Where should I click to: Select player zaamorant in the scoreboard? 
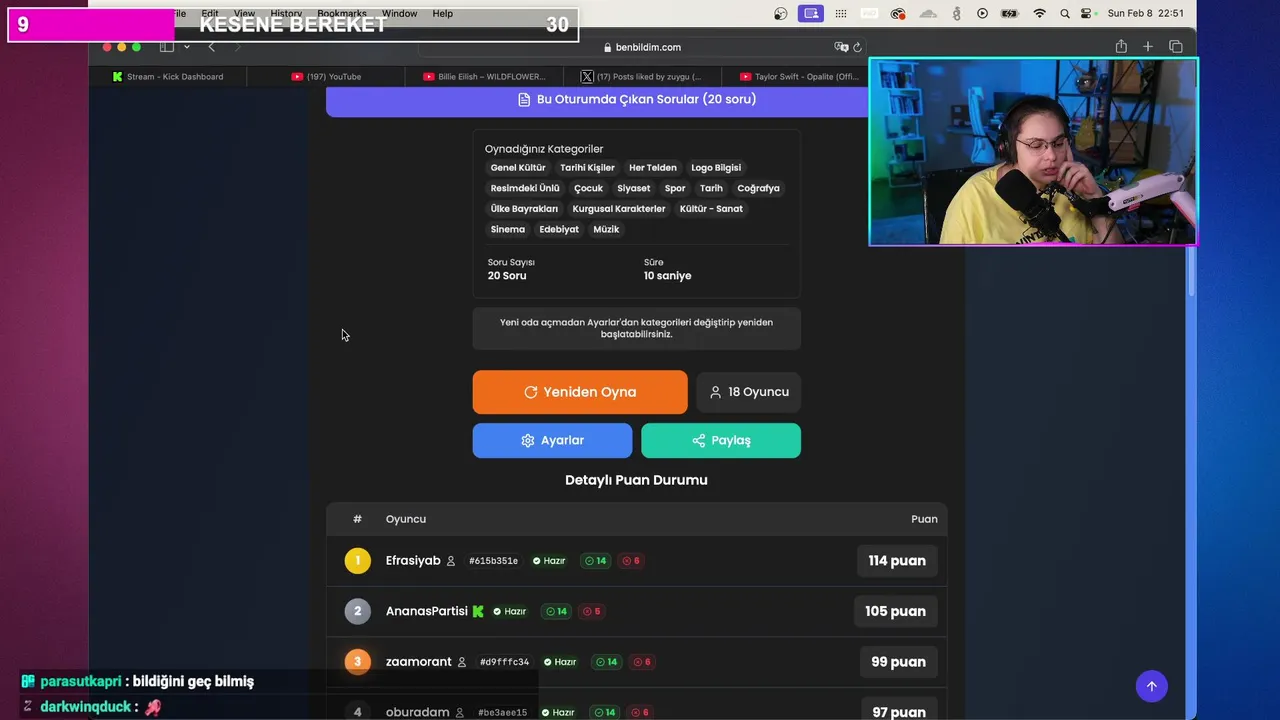point(418,661)
